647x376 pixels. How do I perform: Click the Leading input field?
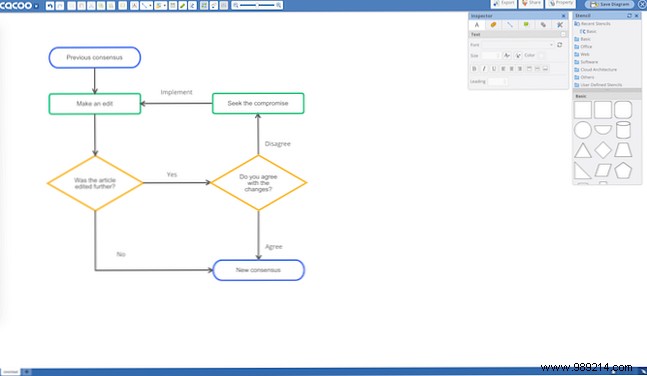pos(498,82)
